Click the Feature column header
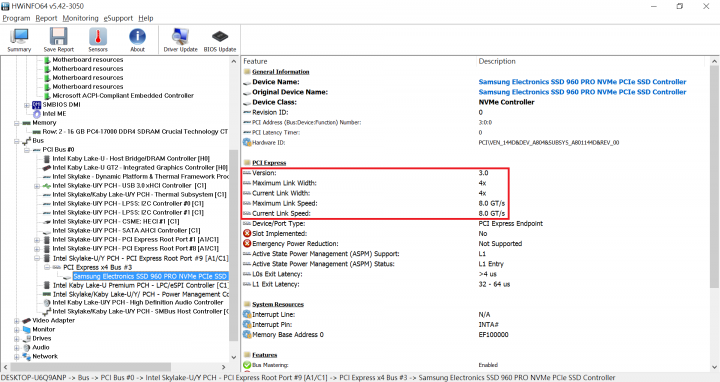 click(x=255, y=61)
